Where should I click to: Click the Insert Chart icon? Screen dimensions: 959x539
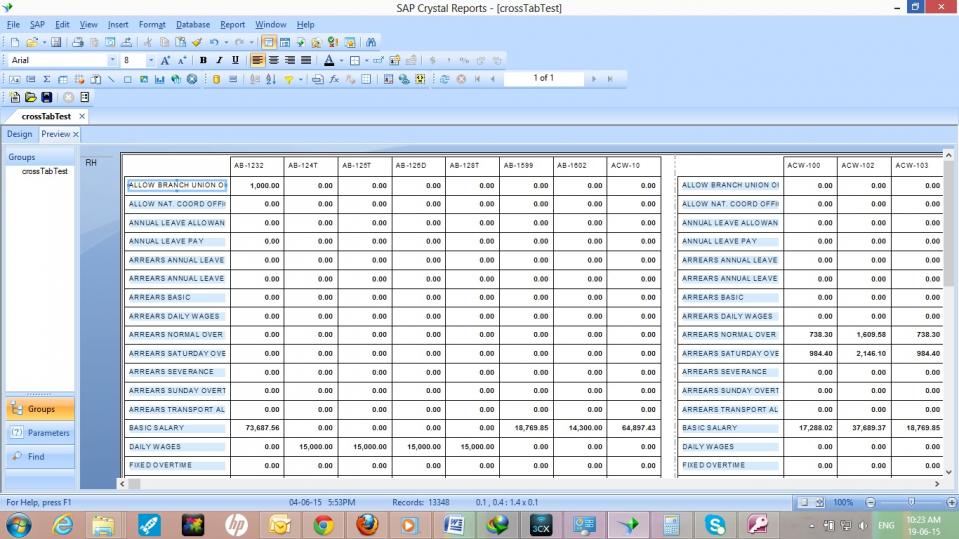pyautogui.click(x=160, y=79)
